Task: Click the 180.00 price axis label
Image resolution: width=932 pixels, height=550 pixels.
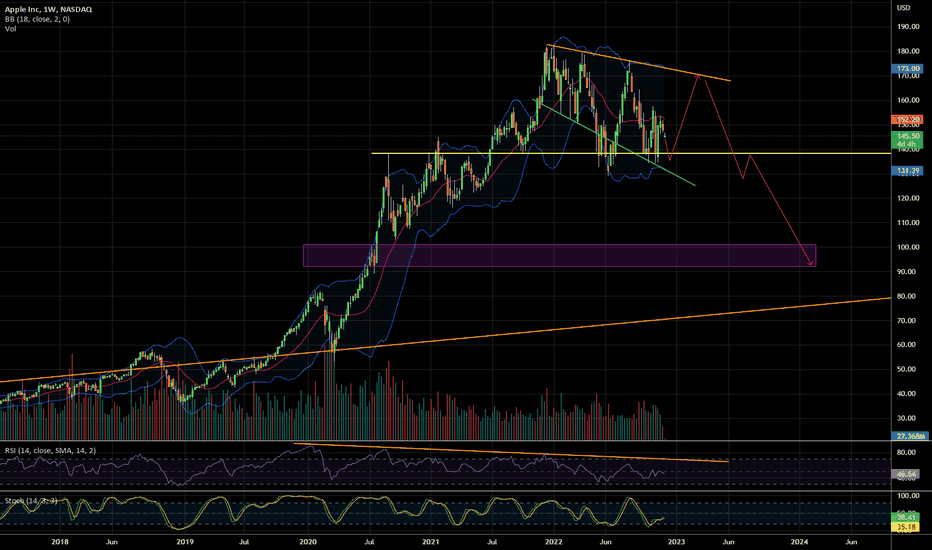Action: point(908,52)
